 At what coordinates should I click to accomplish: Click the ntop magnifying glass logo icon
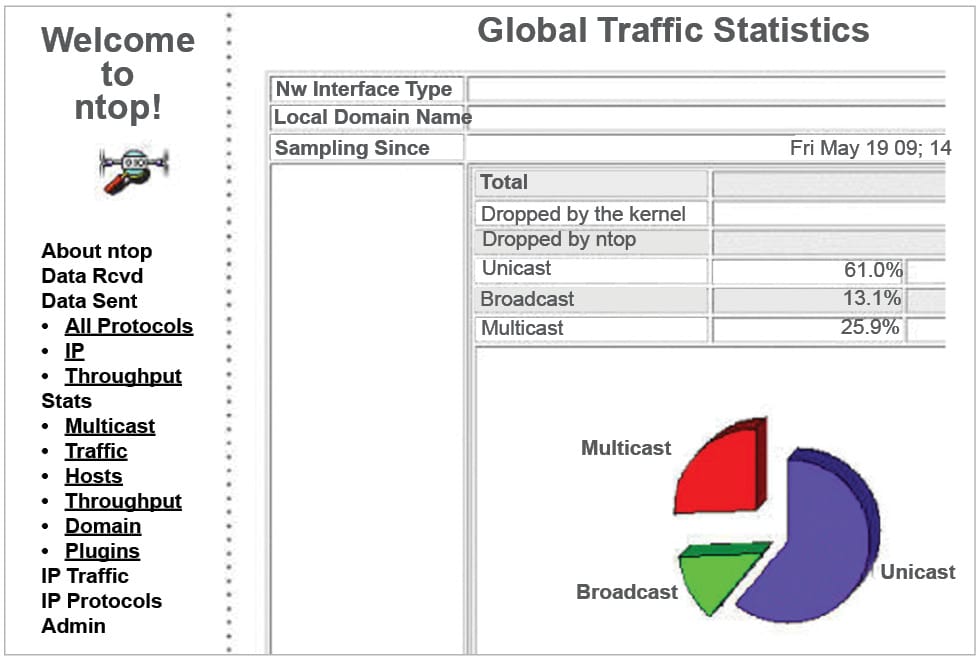[134, 169]
